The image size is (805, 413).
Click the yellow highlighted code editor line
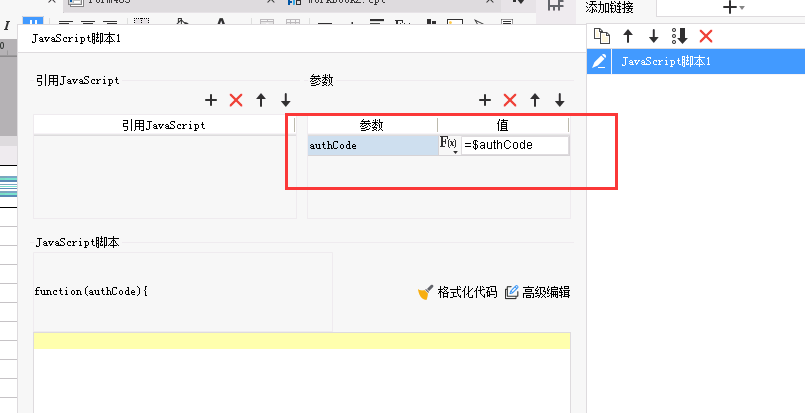301,342
